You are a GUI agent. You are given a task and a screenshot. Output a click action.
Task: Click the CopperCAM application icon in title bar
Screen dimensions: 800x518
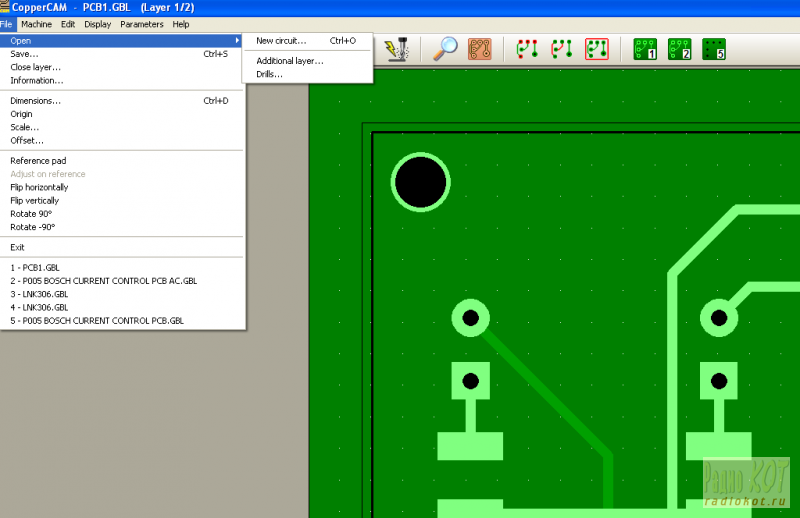click(5, 7)
